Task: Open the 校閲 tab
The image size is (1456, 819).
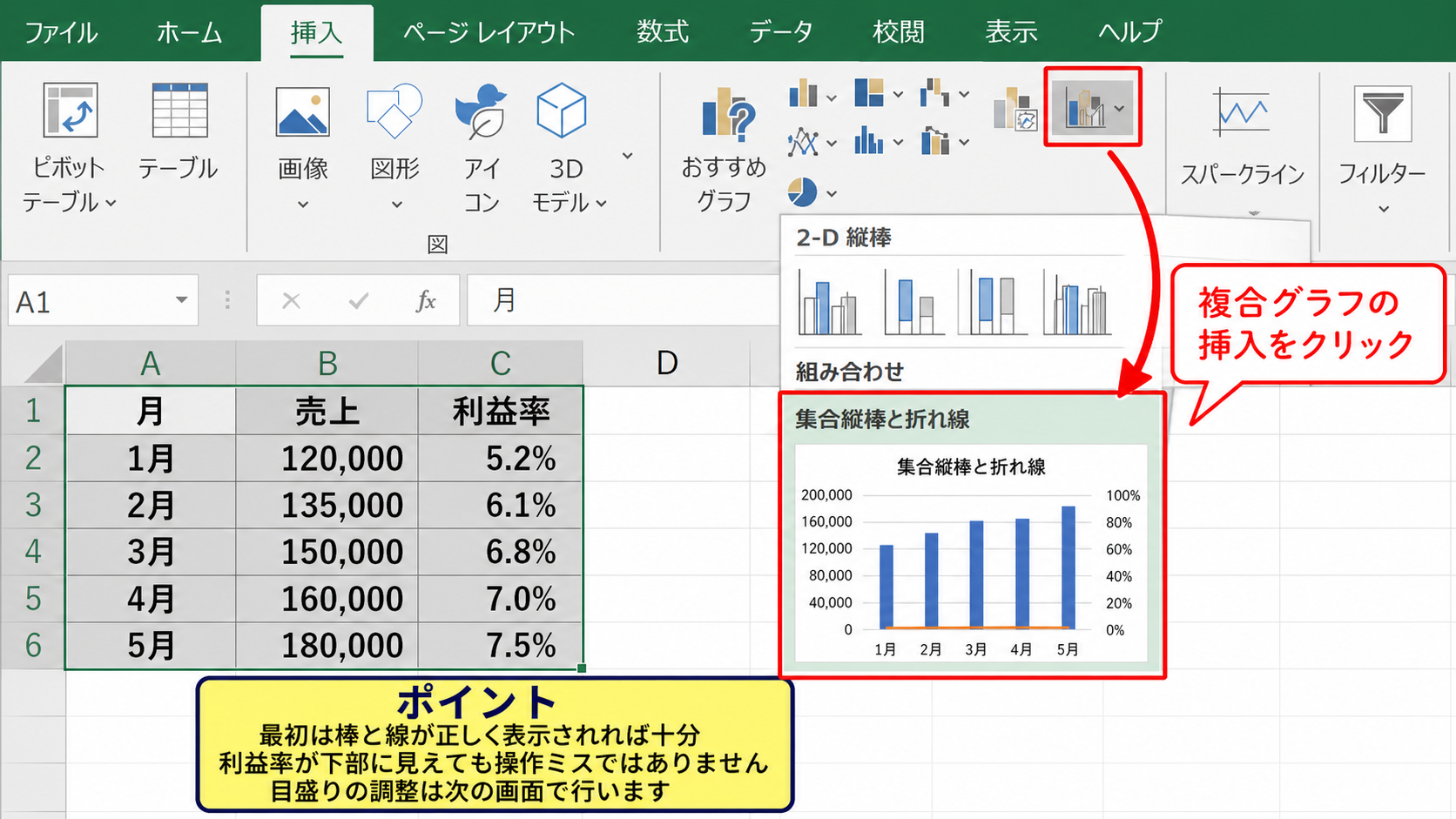Action: coord(899,32)
